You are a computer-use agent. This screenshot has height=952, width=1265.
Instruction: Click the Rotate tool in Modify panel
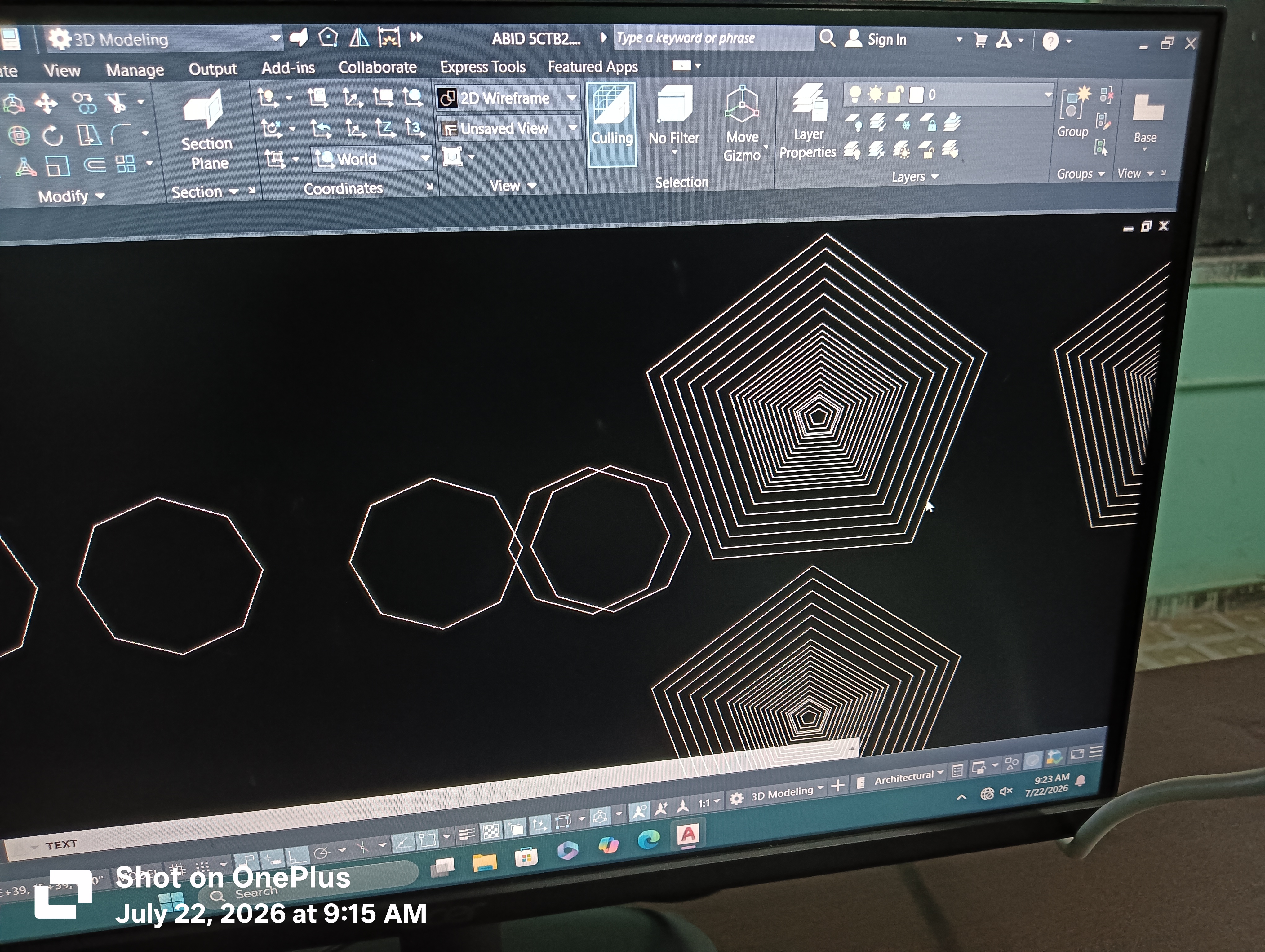coord(53,136)
